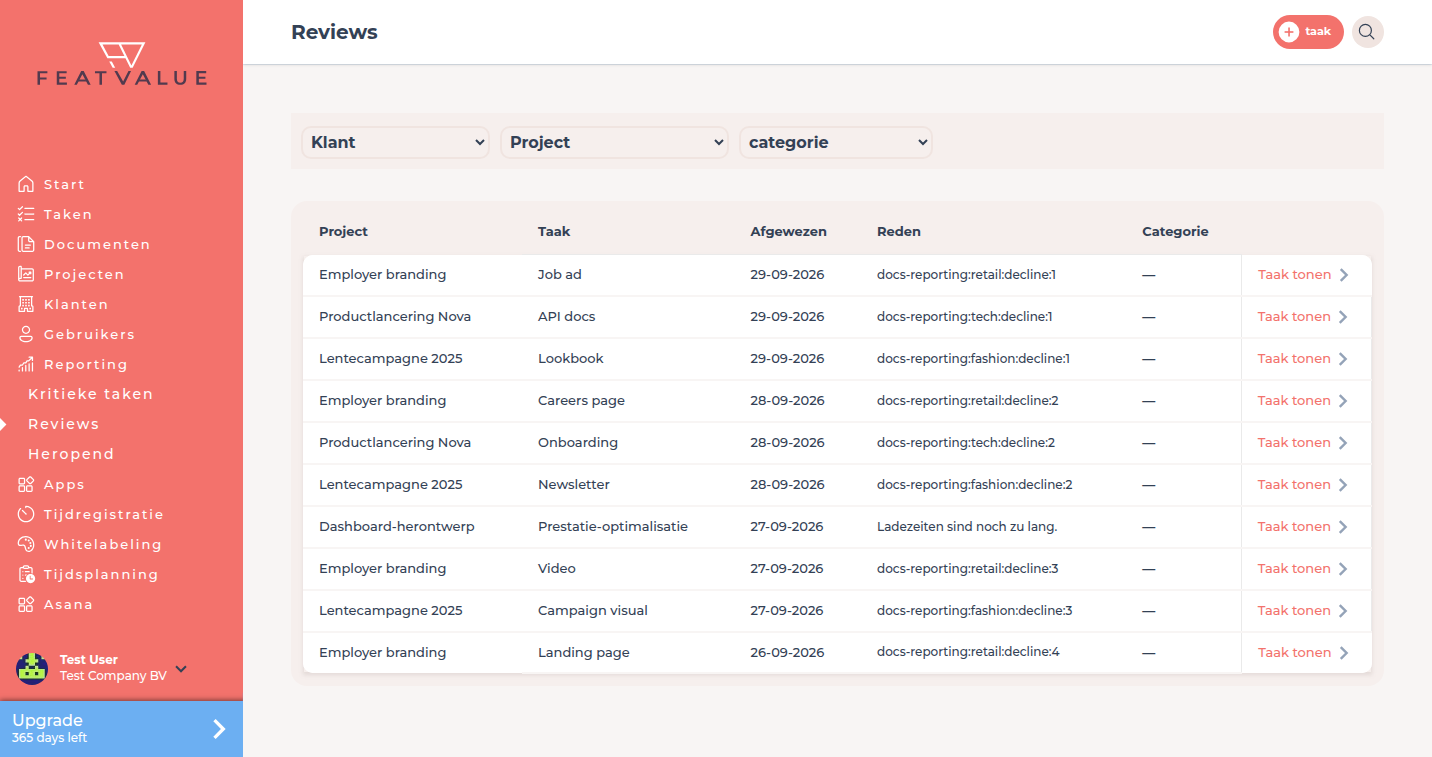This screenshot has width=1432, height=757.
Task: Click the FeatValue logo
Action: 122,64
